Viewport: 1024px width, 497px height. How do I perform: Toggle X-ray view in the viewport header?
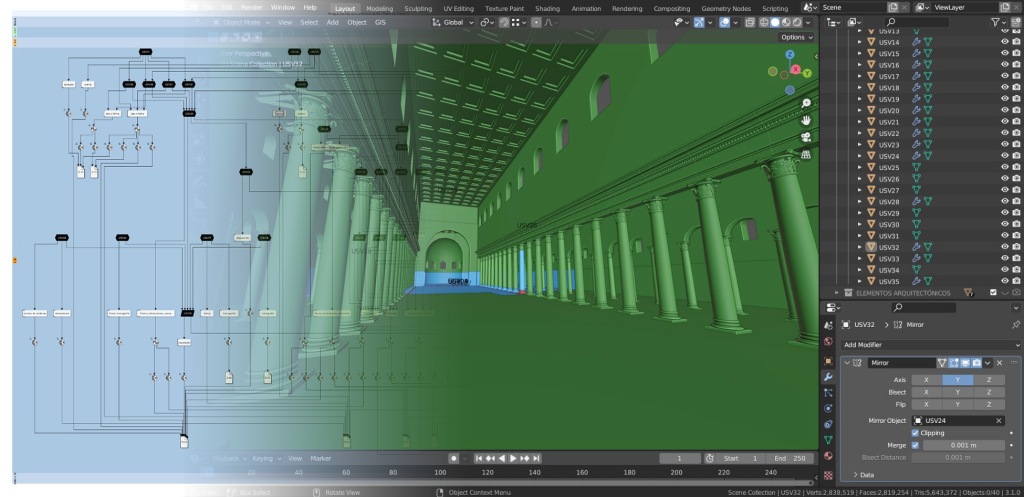point(749,22)
